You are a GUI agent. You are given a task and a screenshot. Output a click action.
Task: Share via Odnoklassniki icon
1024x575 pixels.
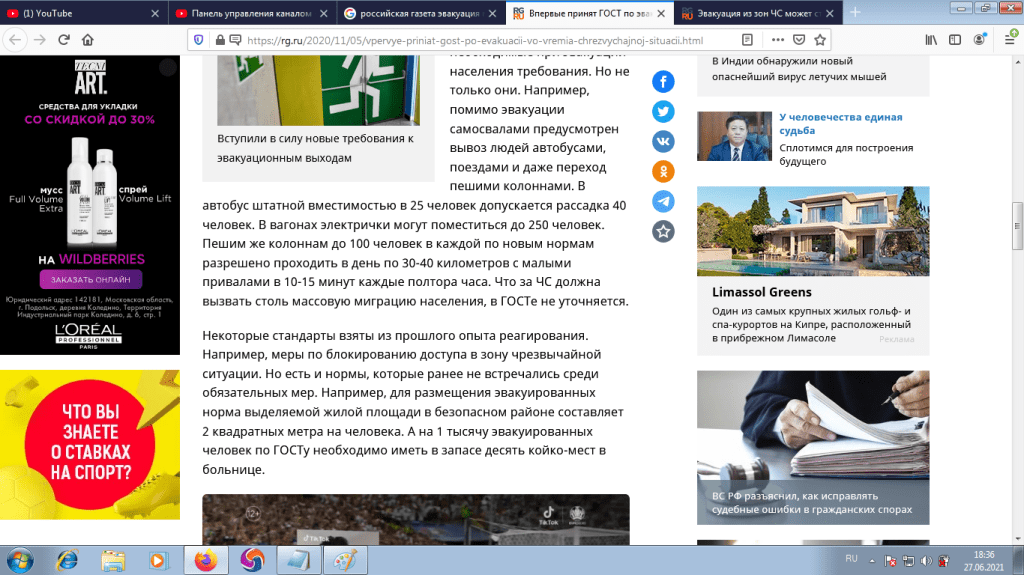(663, 171)
